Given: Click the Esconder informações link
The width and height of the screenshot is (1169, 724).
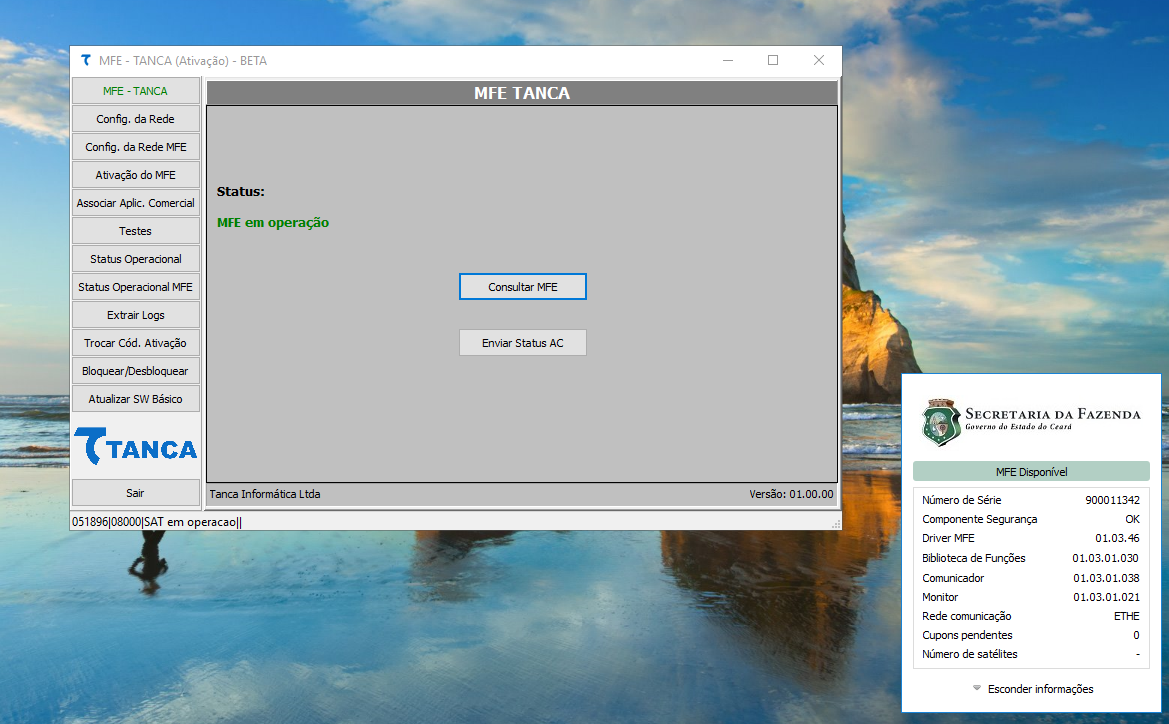Looking at the screenshot, I should click(1041, 689).
